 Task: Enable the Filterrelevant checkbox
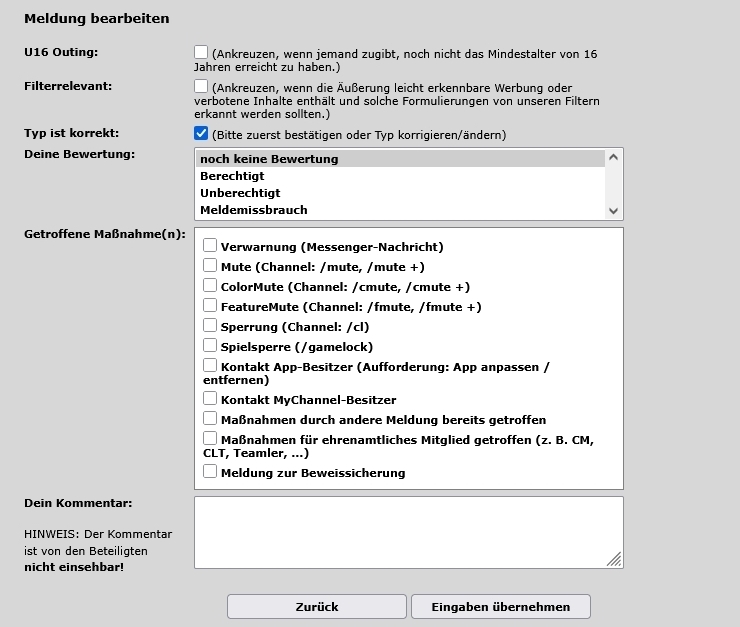pyautogui.click(x=201, y=86)
